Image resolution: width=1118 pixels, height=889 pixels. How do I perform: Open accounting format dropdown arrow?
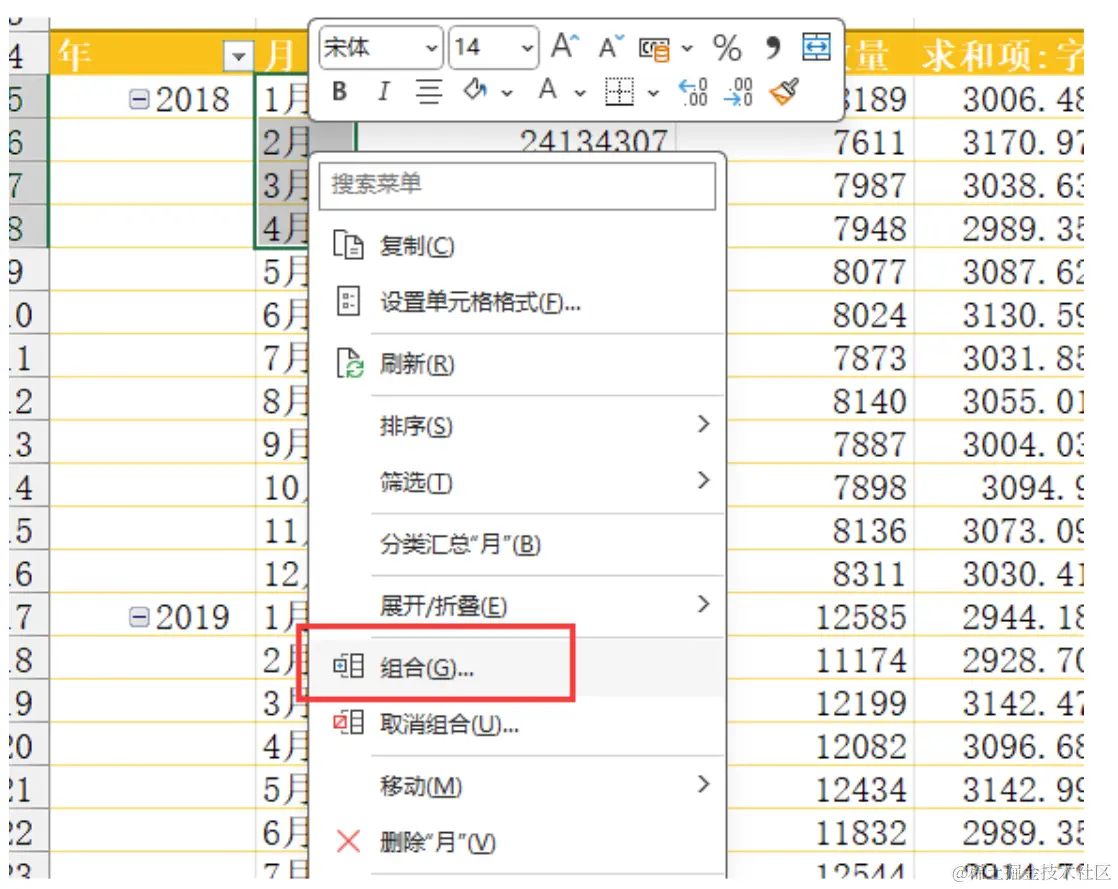[687, 49]
